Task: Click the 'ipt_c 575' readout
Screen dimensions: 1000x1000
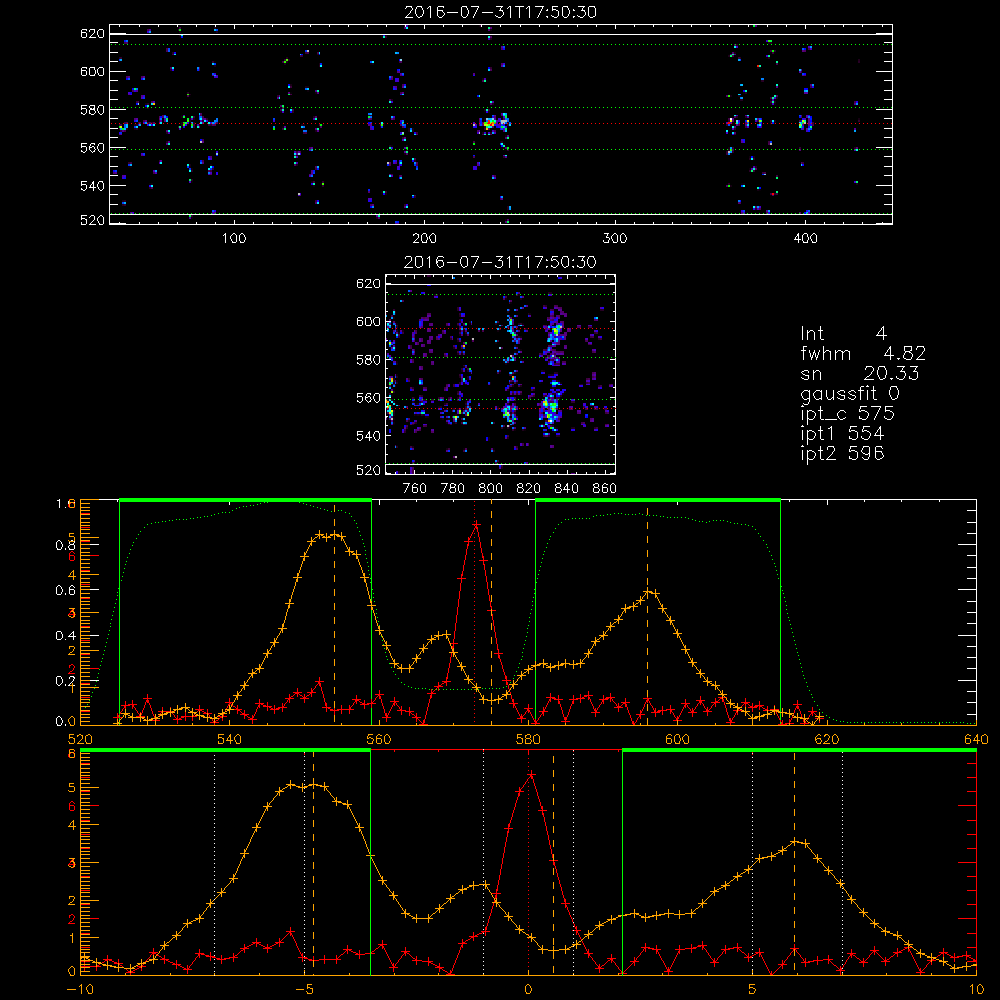Action: tap(848, 414)
